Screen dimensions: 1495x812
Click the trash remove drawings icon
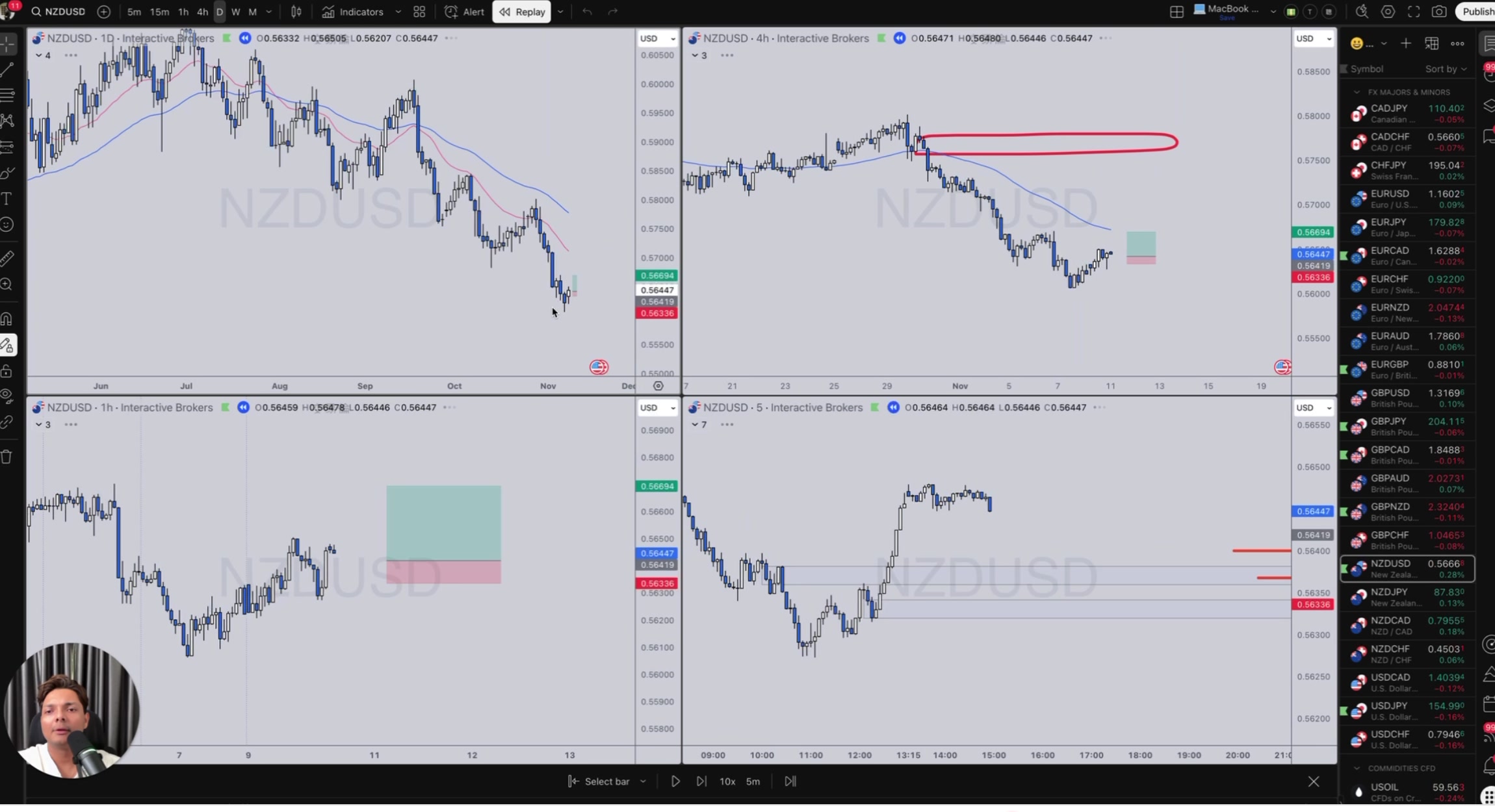coord(7,457)
